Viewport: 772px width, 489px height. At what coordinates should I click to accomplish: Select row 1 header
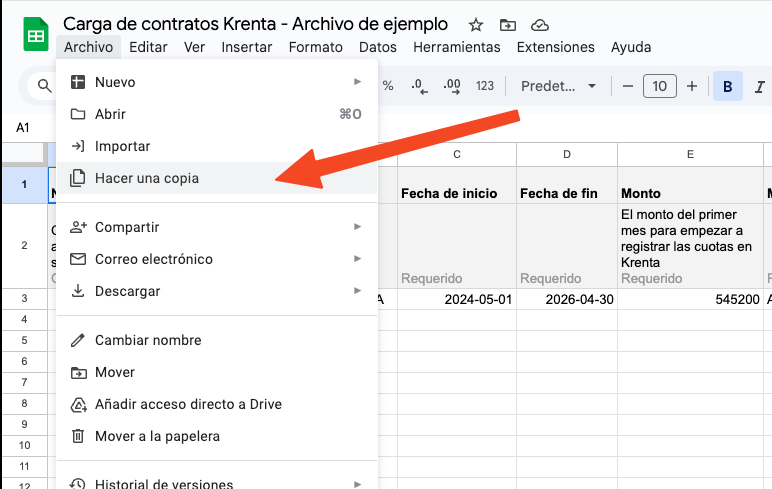24,185
